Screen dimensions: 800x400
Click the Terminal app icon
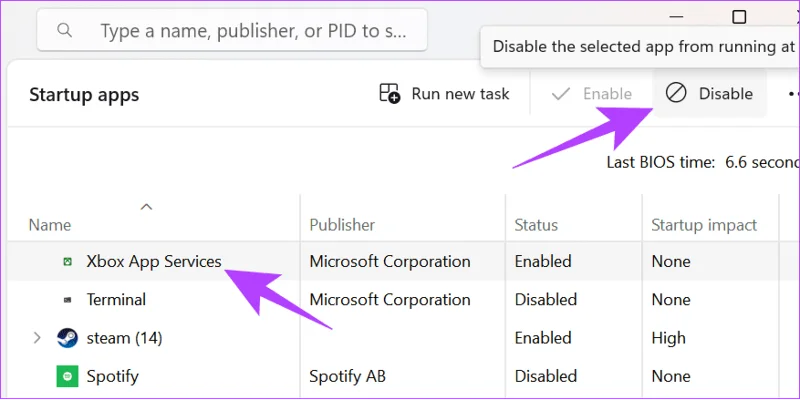[67, 300]
